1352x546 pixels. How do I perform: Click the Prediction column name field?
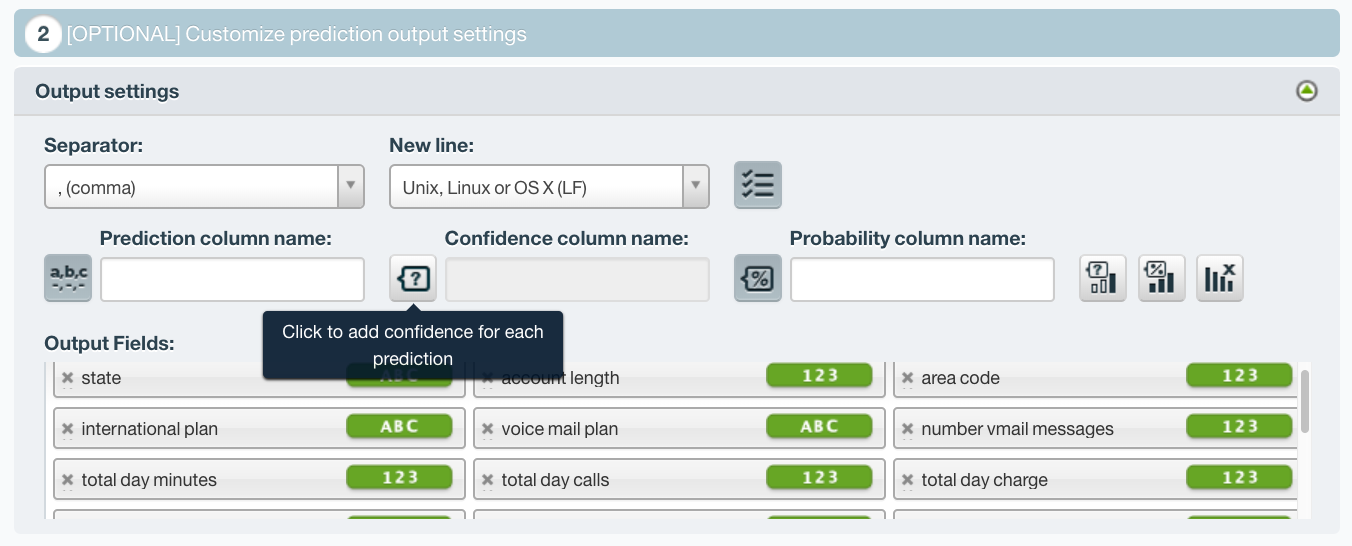pos(232,279)
